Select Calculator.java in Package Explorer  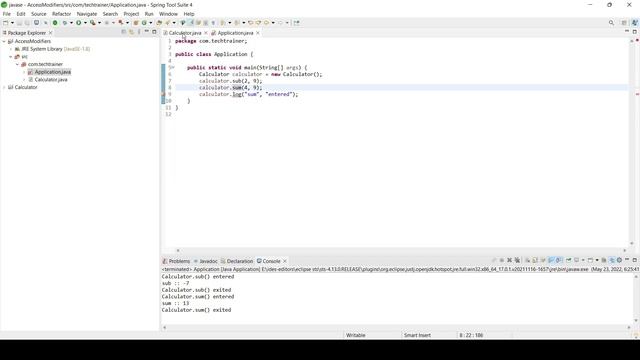click(x=51, y=80)
